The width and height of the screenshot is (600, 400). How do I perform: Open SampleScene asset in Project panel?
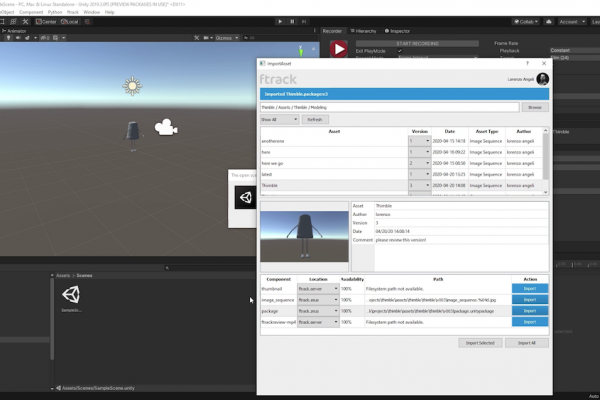71,299
